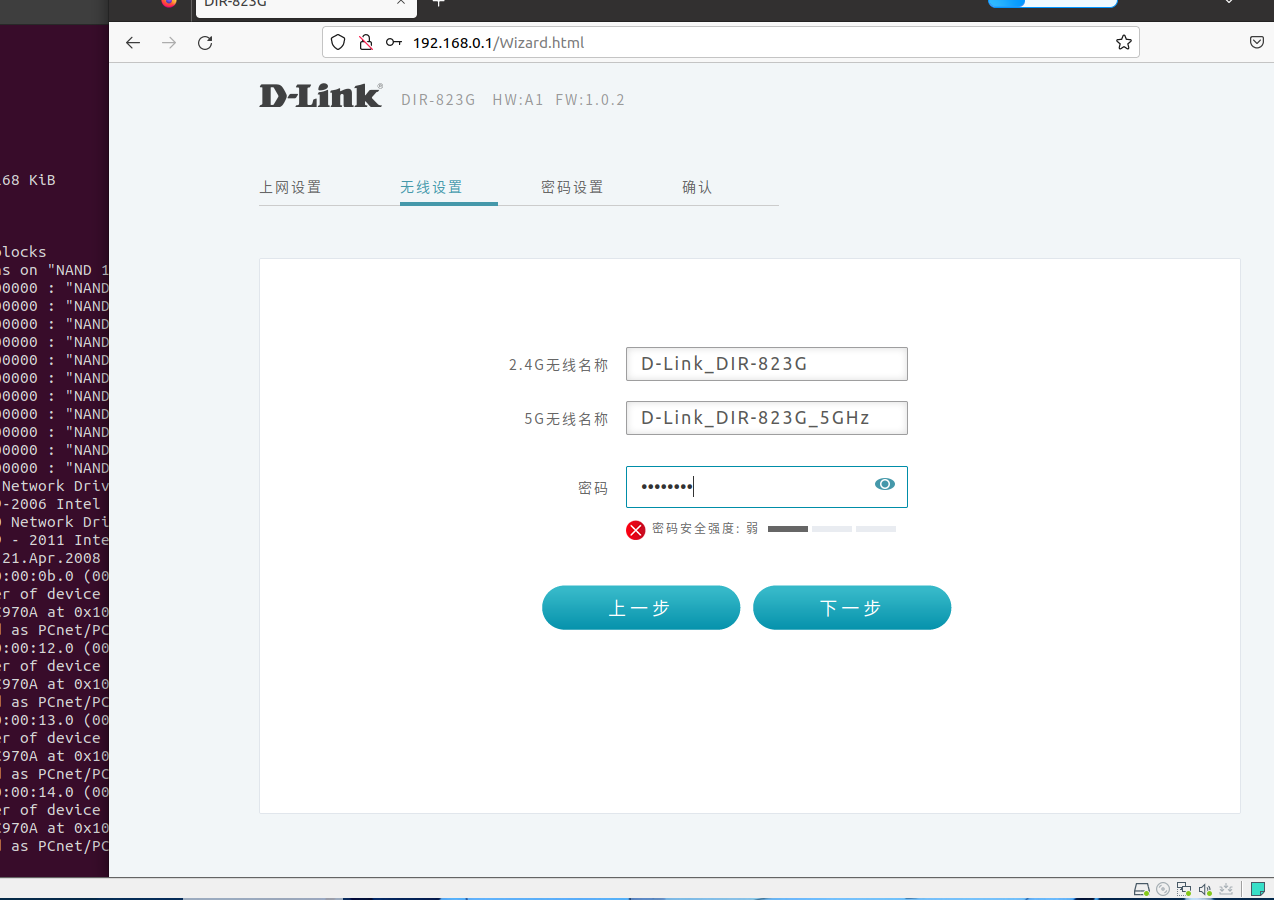1274x900 pixels.
Task: Open the saved logins key icon
Action: point(394,43)
